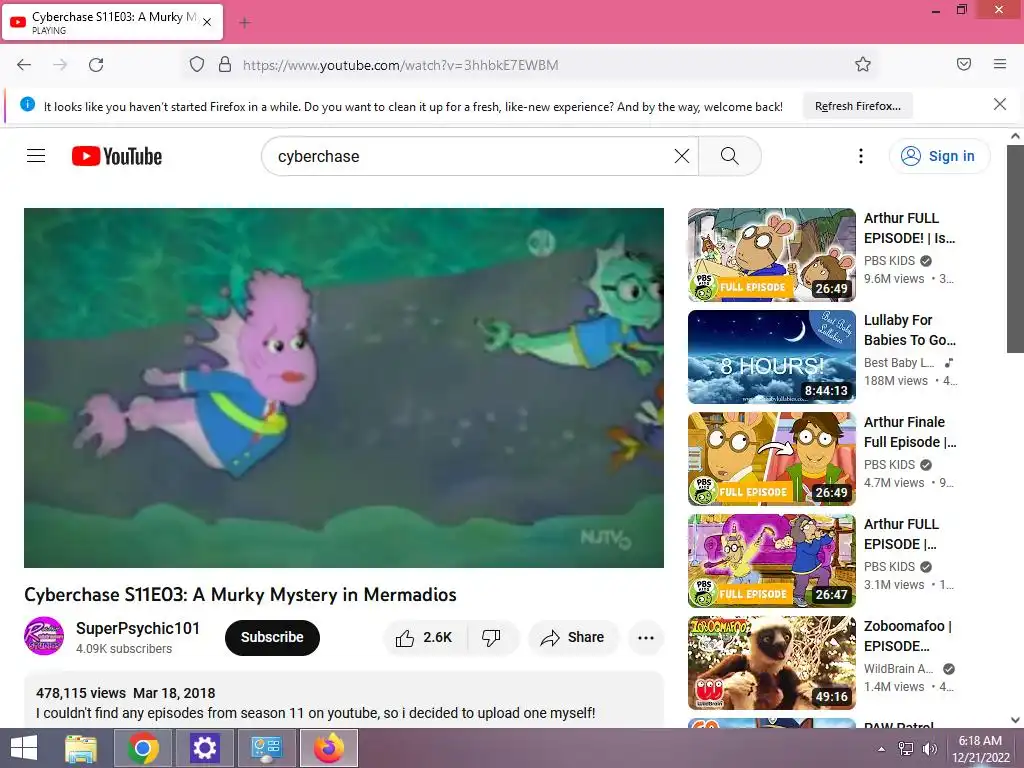The width and height of the screenshot is (1024, 768).
Task: Click the Best Baby L... channel name
Action: tap(899, 362)
